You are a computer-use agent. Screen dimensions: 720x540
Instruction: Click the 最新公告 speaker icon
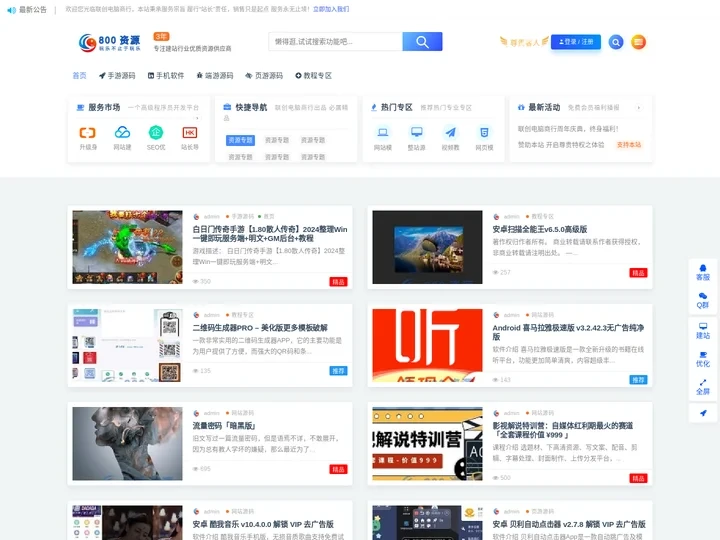point(11,10)
